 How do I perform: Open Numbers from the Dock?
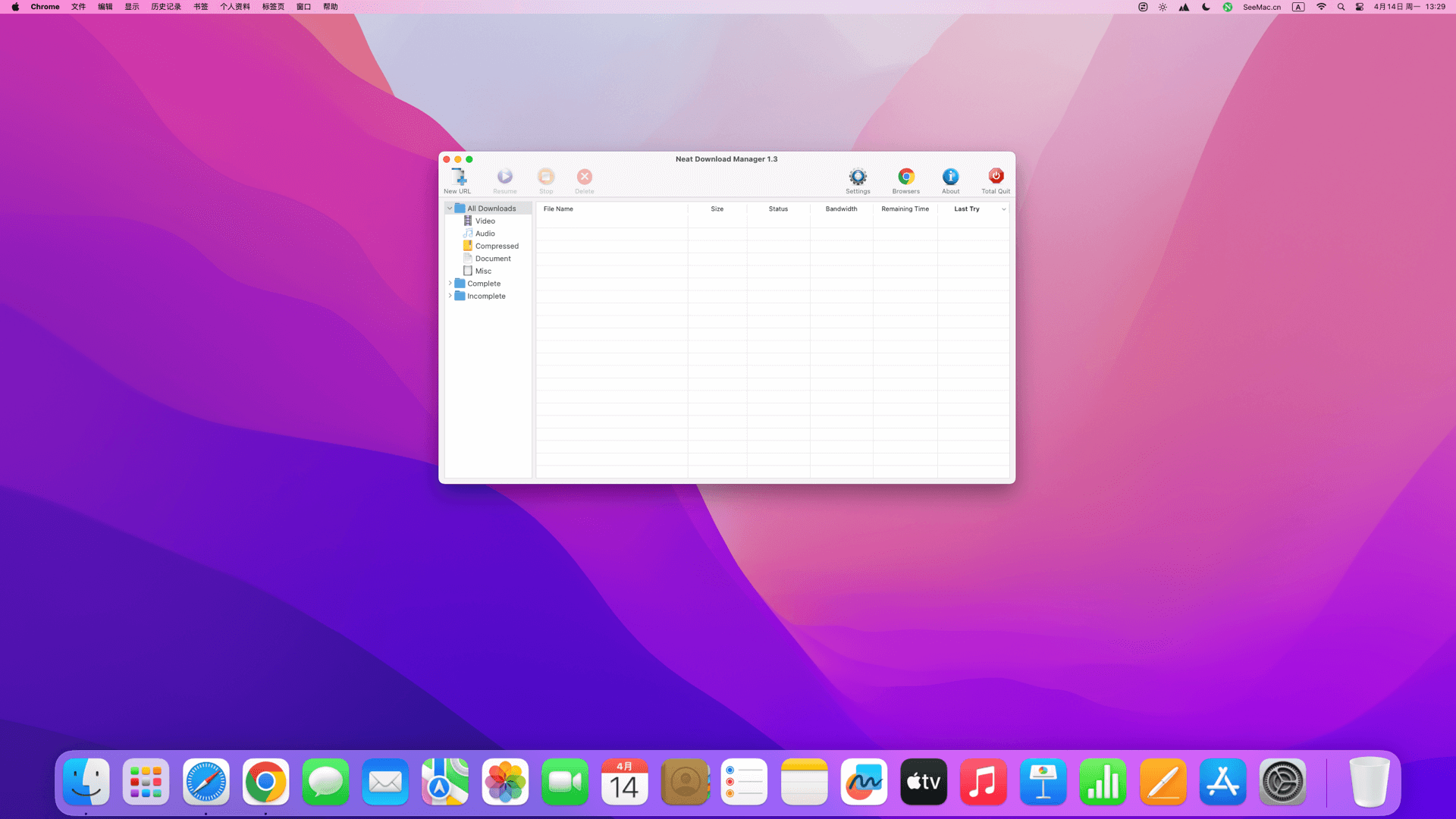point(1103,782)
